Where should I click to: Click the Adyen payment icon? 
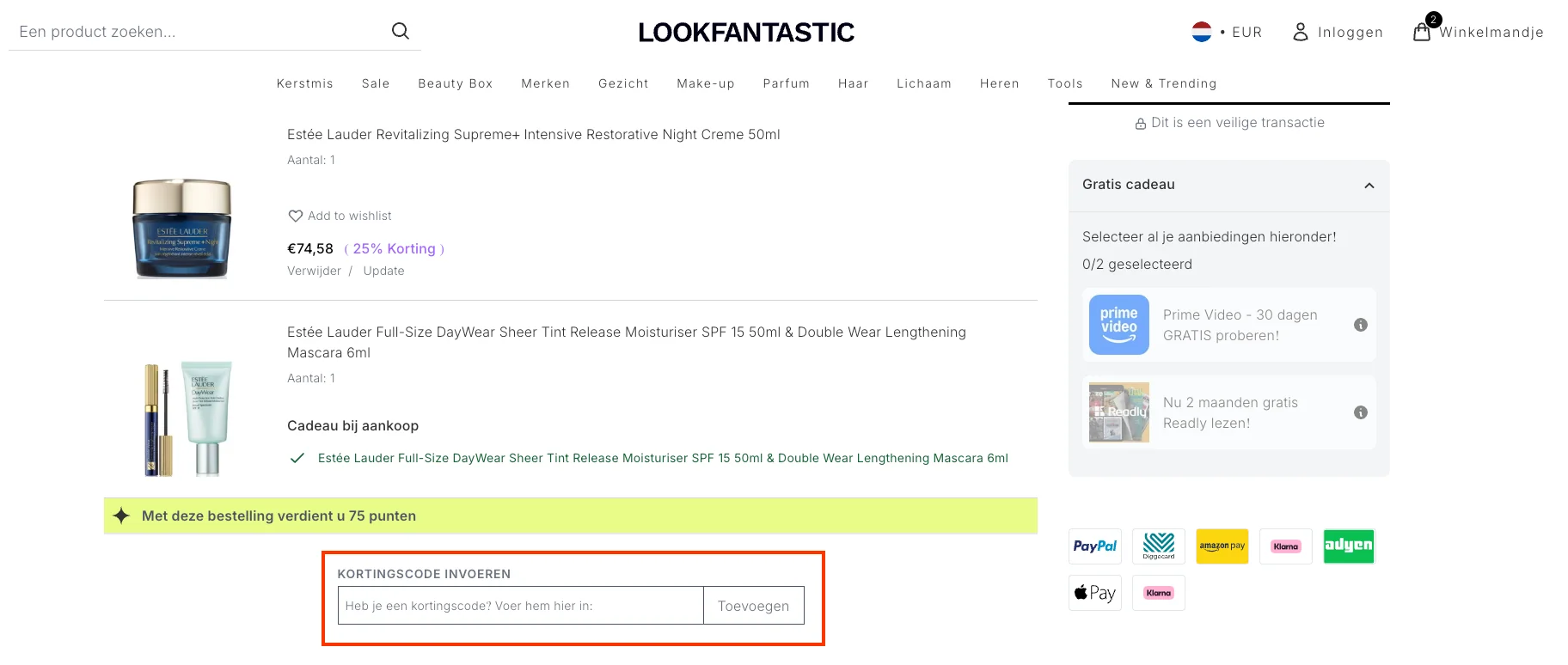point(1350,546)
